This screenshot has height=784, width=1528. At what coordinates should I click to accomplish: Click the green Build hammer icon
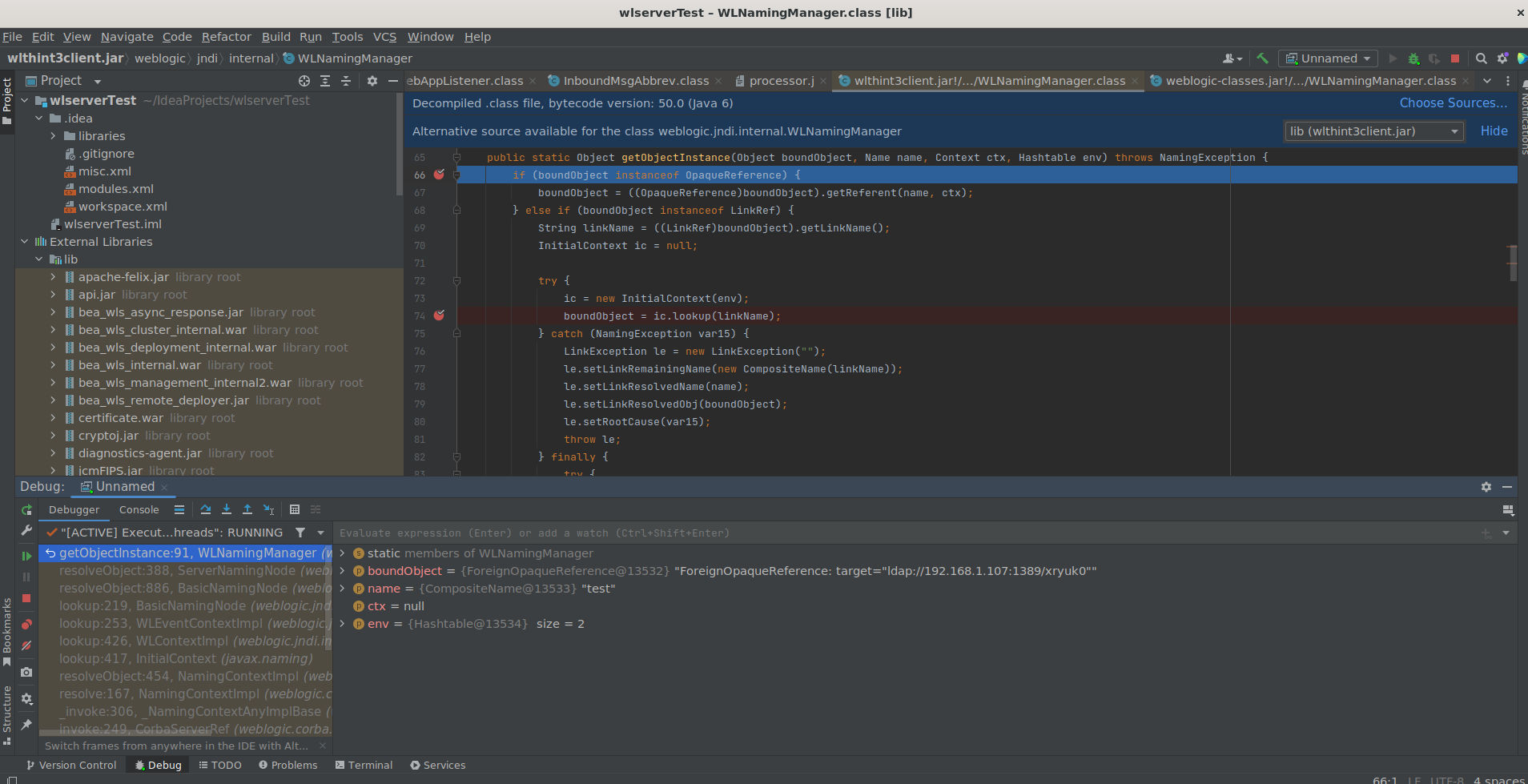(x=1262, y=58)
